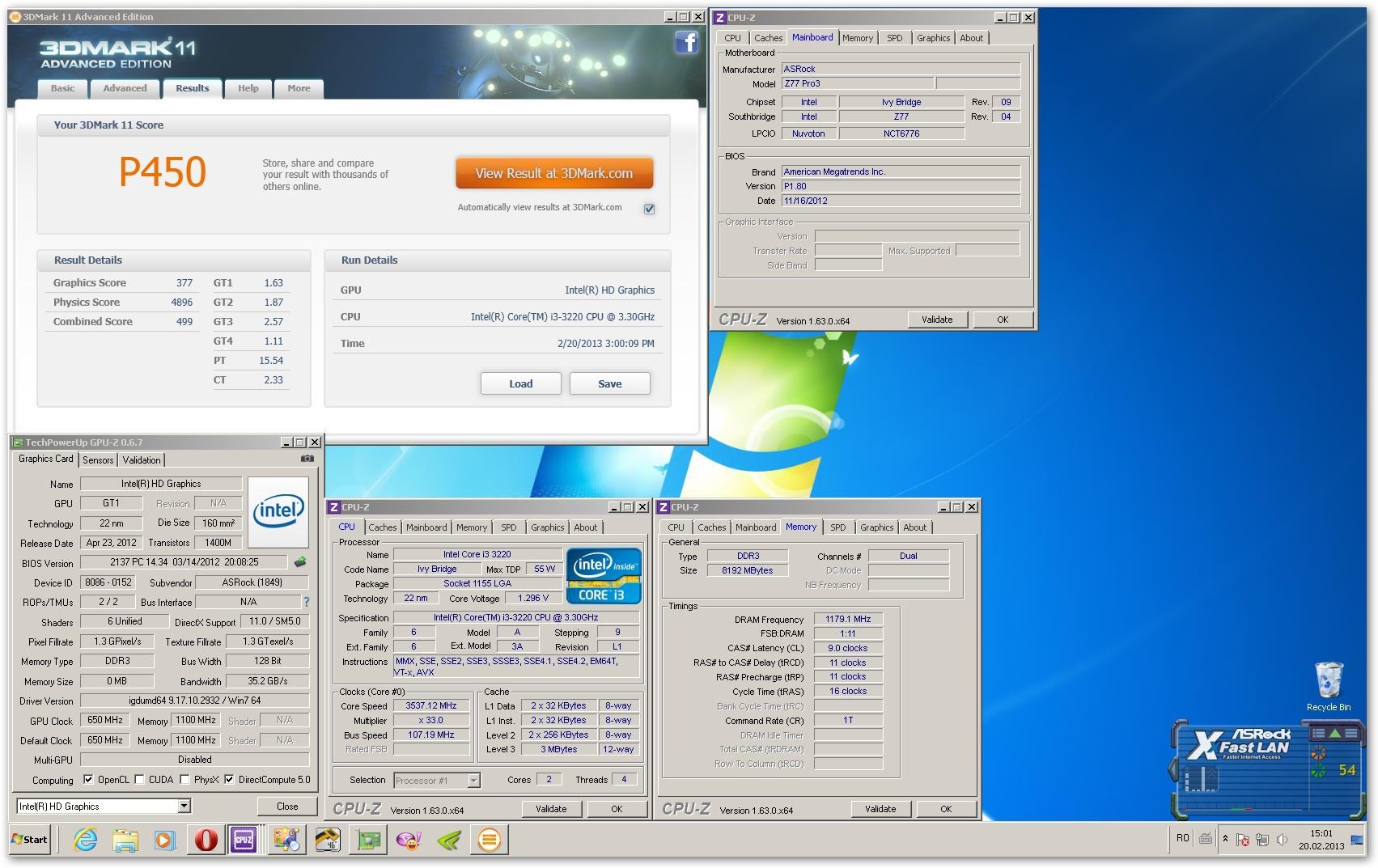Show hidden tray icons arrow

1225,839
